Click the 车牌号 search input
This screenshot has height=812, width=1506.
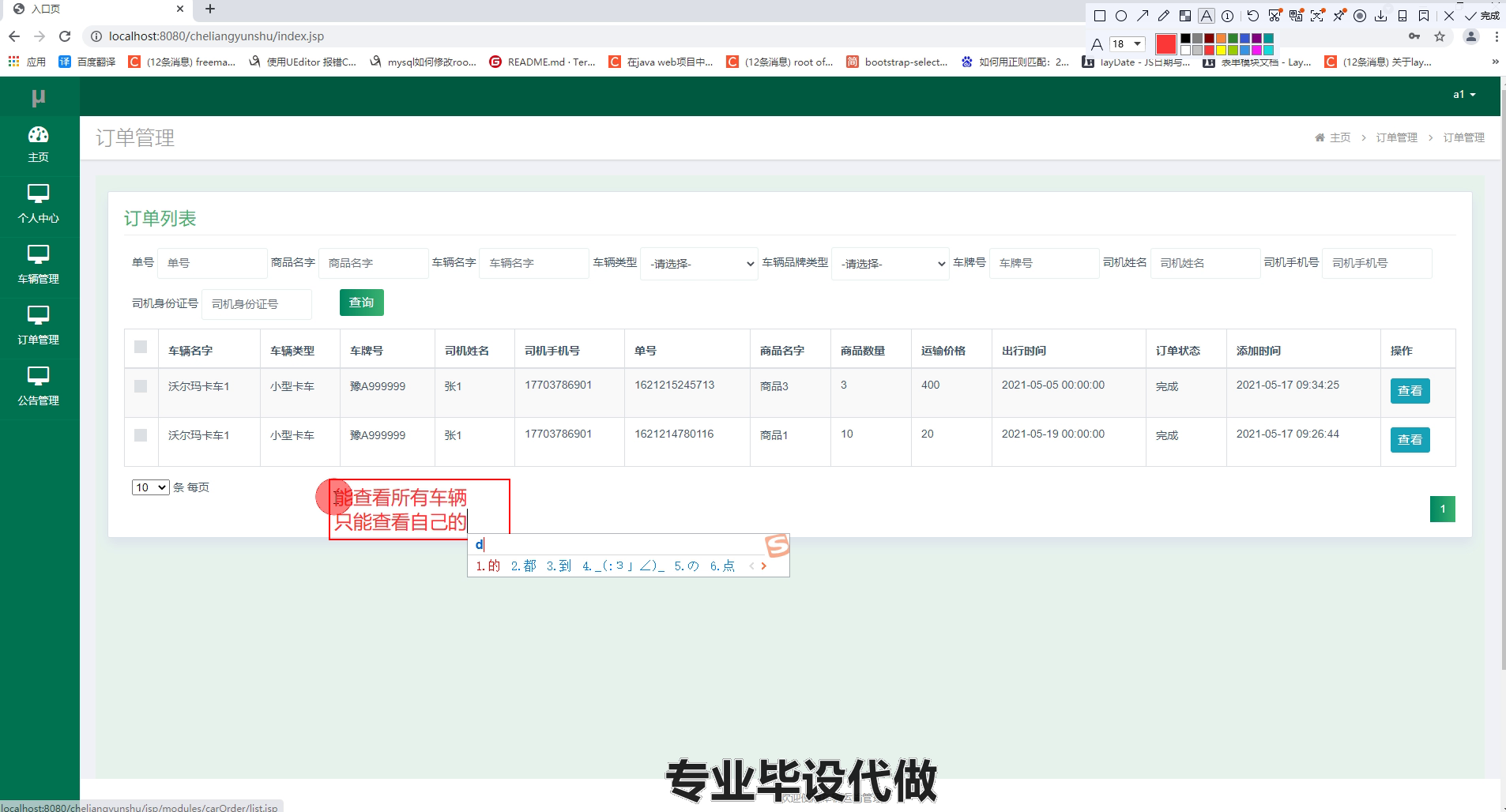coord(1044,263)
